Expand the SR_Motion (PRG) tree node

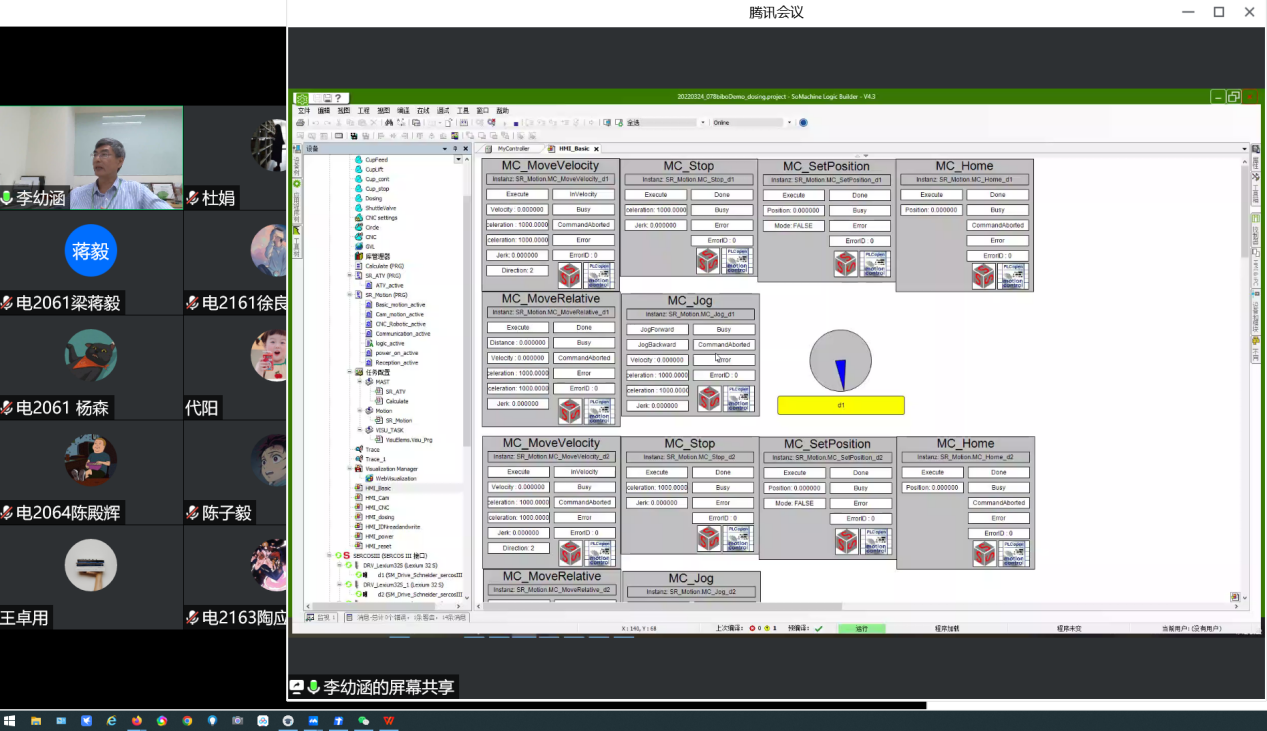coord(350,295)
